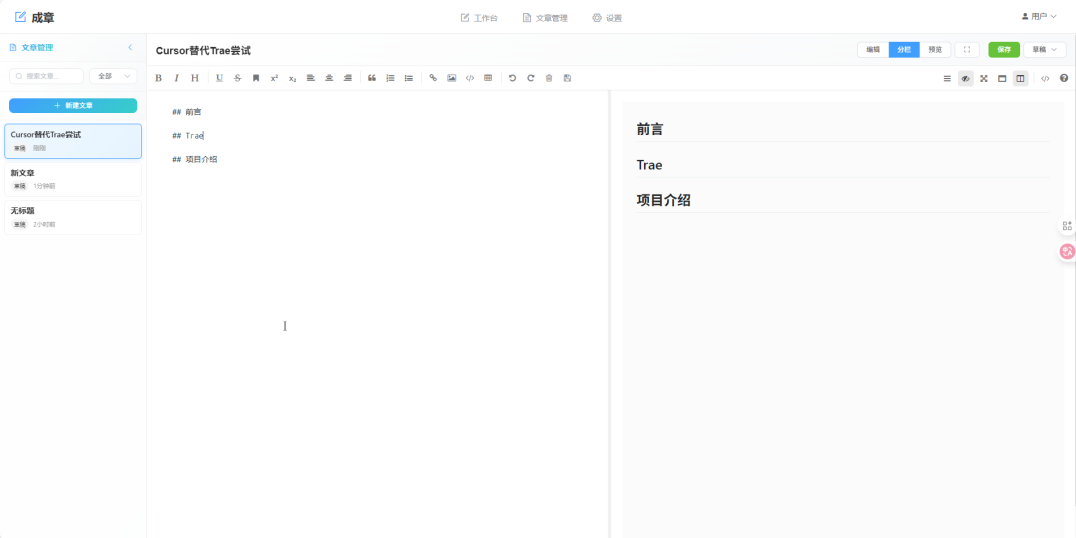Image resolution: width=1076 pixels, height=538 pixels.
Task: Open 设置 in top navigation
Action: pos(607,18)
